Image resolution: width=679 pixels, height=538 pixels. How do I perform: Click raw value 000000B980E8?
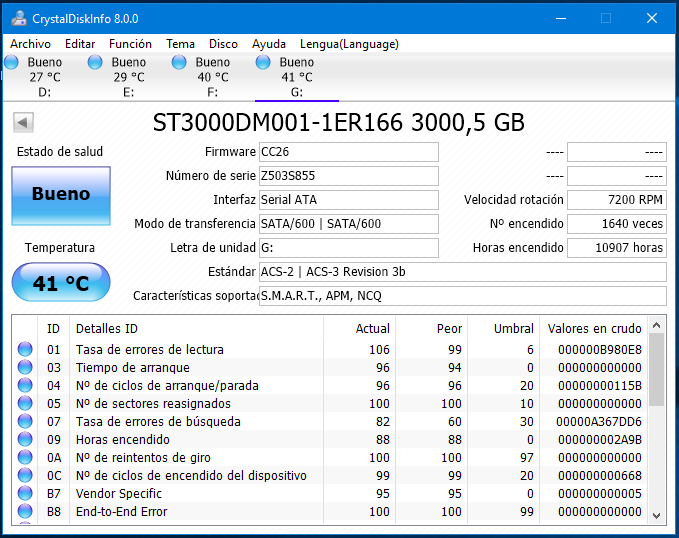pos(600,349)
